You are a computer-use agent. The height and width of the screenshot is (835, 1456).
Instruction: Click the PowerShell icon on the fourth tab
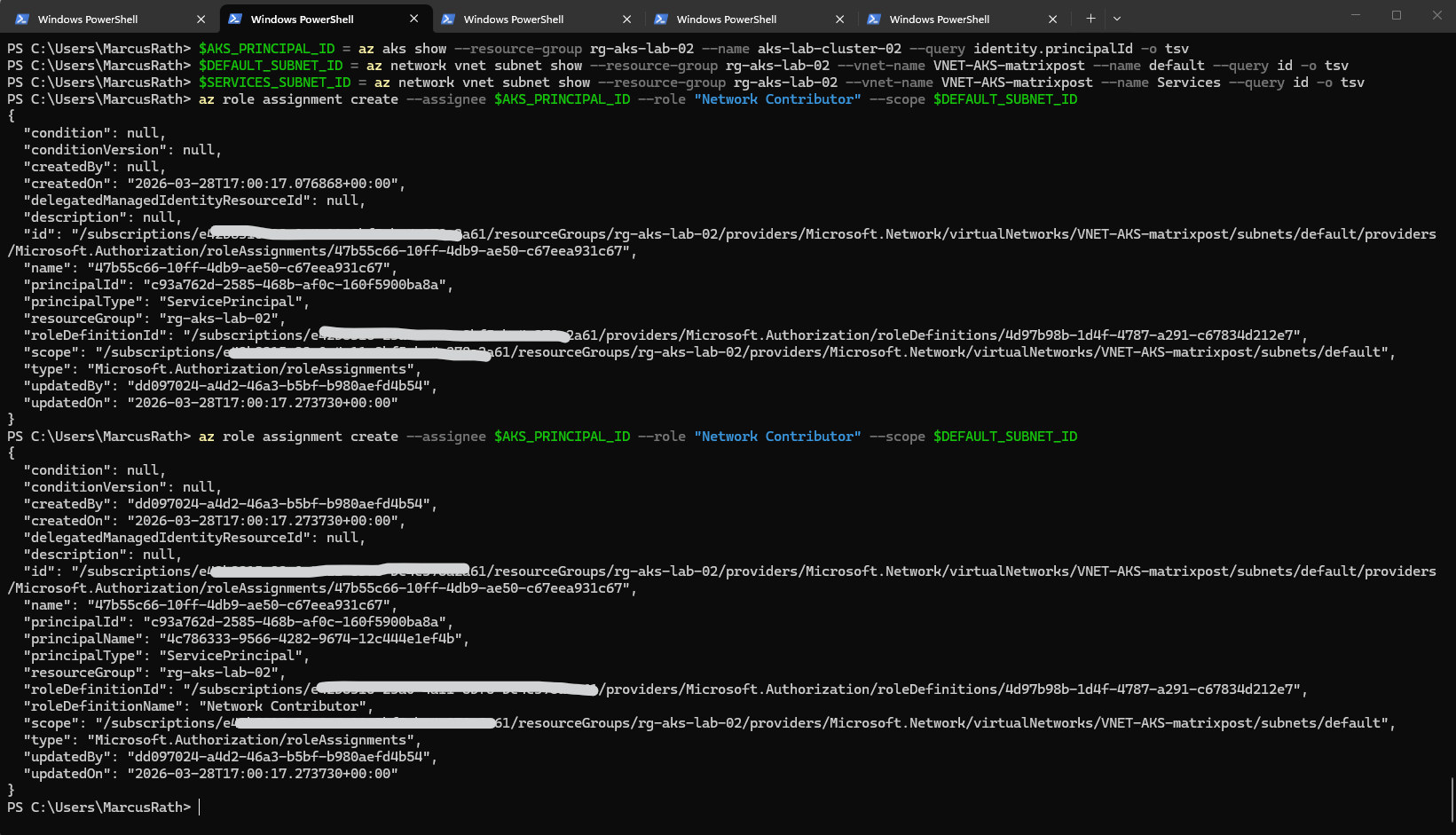(661, 19)
